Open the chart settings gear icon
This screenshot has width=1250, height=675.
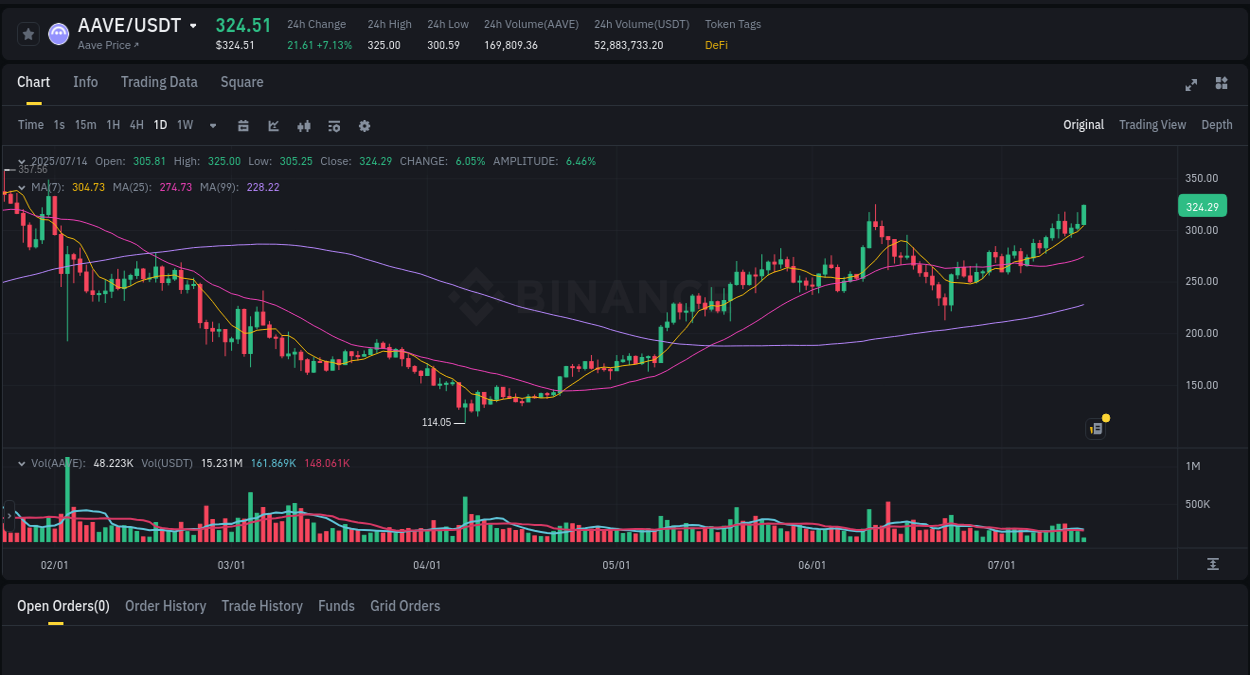coord(364,125)
